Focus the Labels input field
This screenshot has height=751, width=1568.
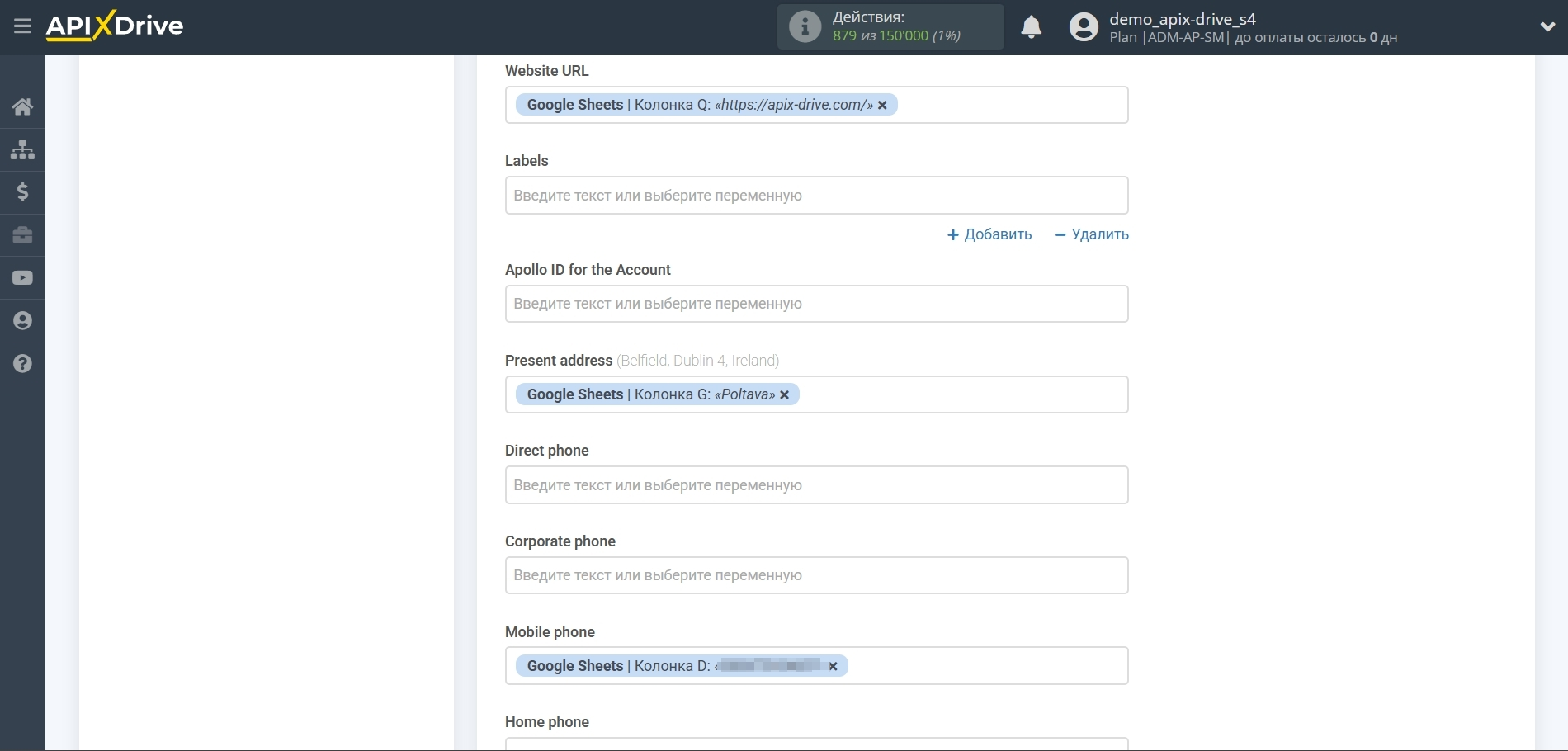tap(815, 196)
